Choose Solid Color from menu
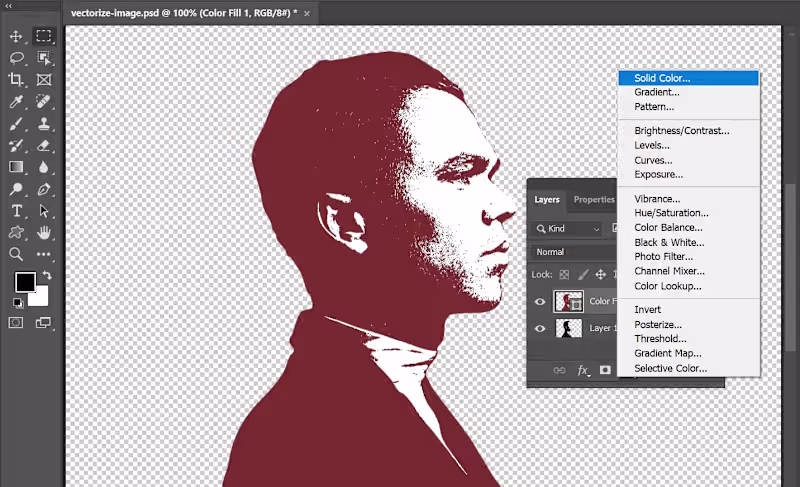The height and width of the screenshot is (487, 800). (x=688, y=78)
